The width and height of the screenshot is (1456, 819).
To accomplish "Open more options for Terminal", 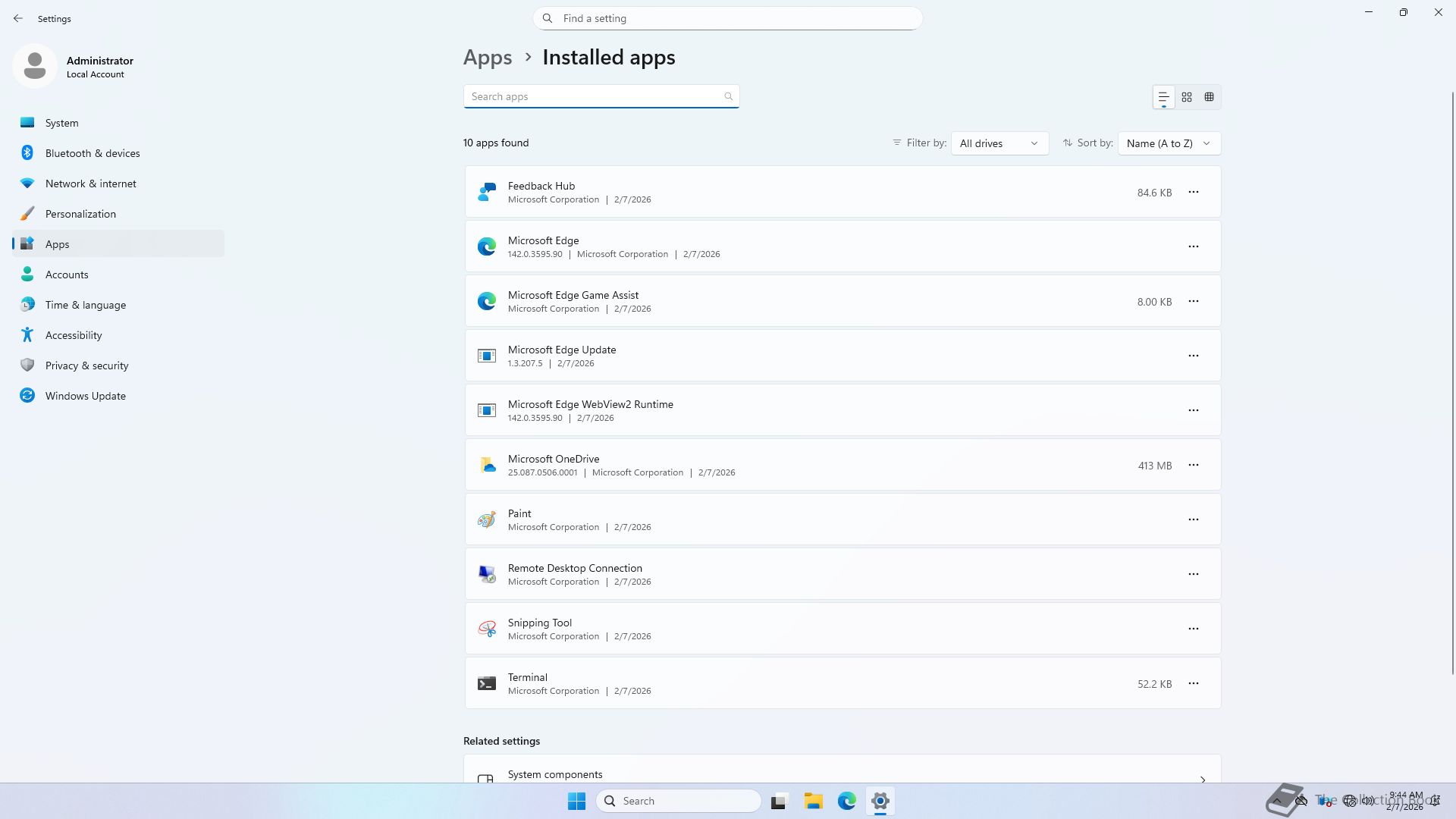I will [1194, 684].
